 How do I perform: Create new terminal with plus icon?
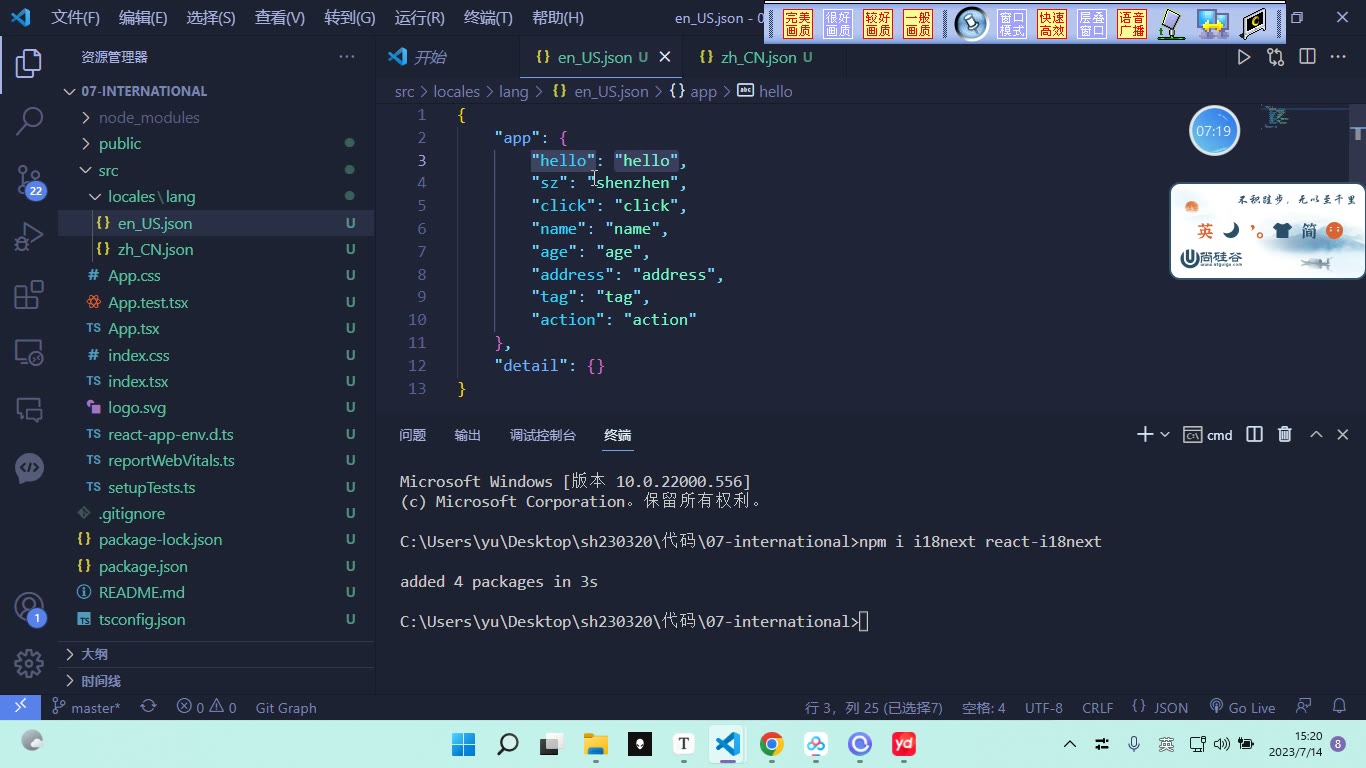[1145, 434]
